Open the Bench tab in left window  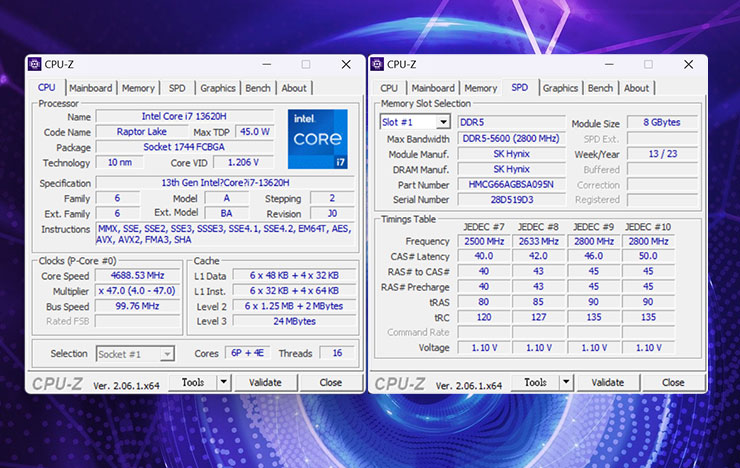tap(258, 88)
